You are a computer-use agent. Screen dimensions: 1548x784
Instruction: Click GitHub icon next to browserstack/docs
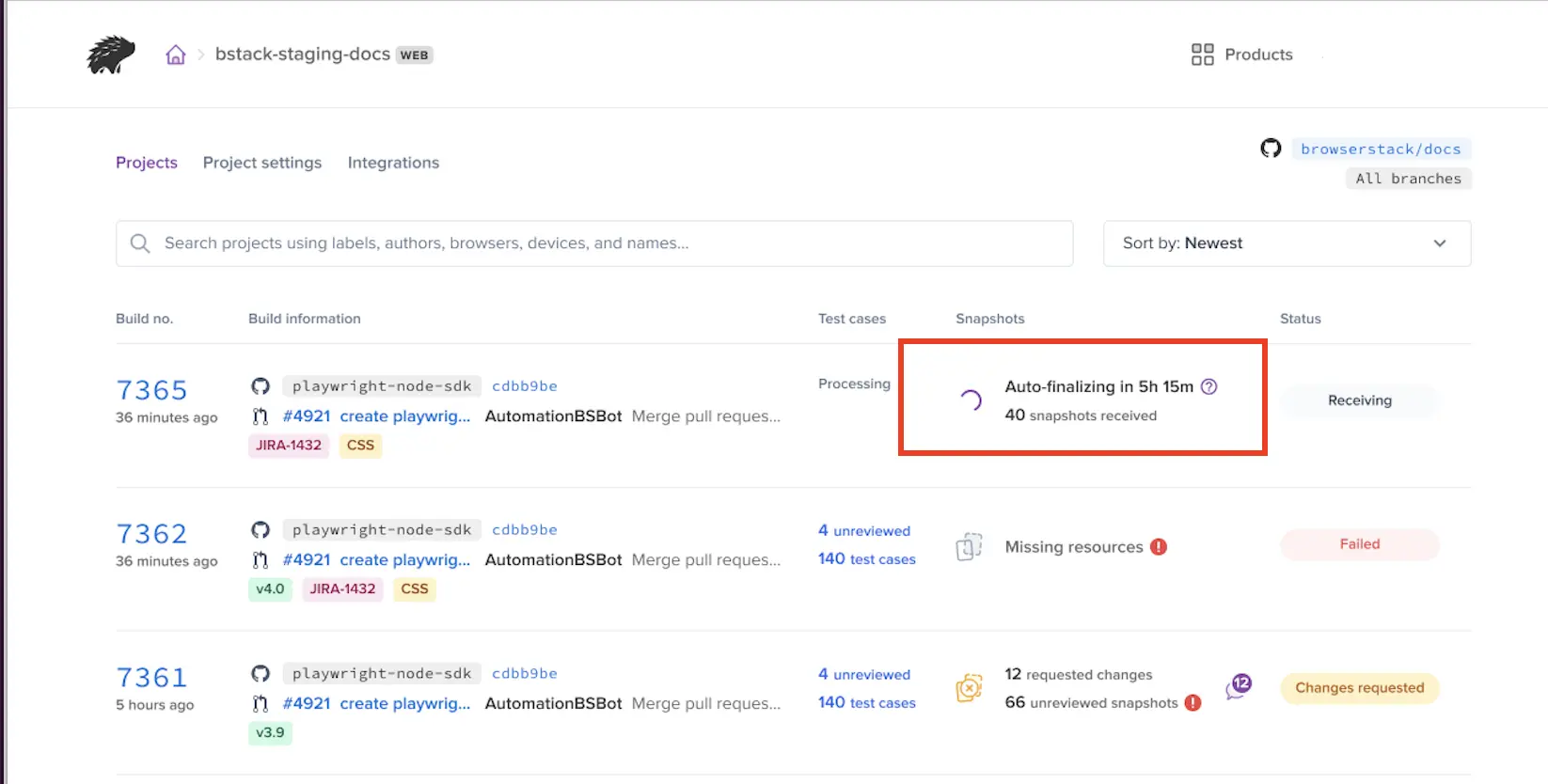point(1271,149)
